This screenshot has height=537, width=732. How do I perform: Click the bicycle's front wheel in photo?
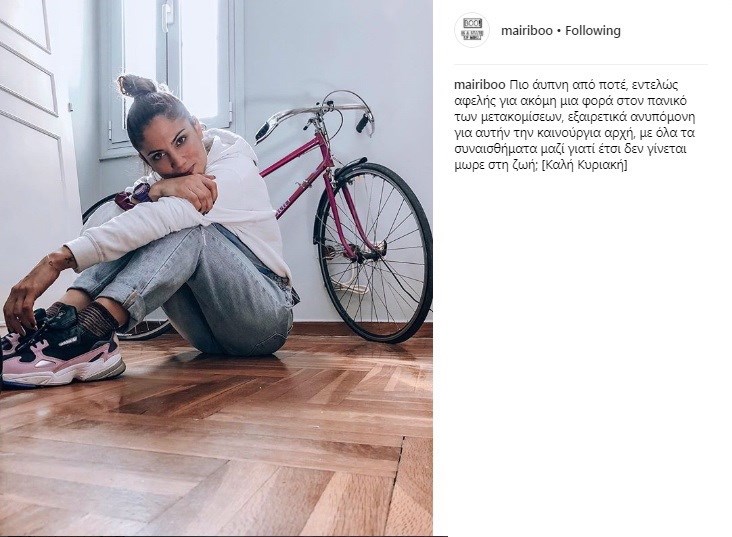(375, 252)
